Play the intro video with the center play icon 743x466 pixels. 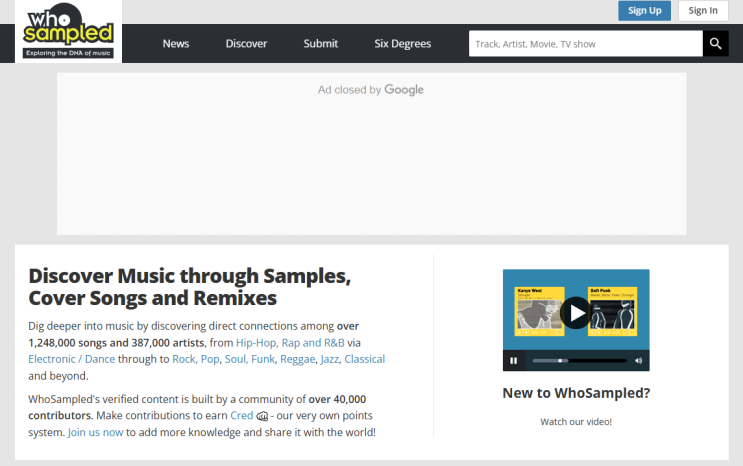click(x=576, y=313)
